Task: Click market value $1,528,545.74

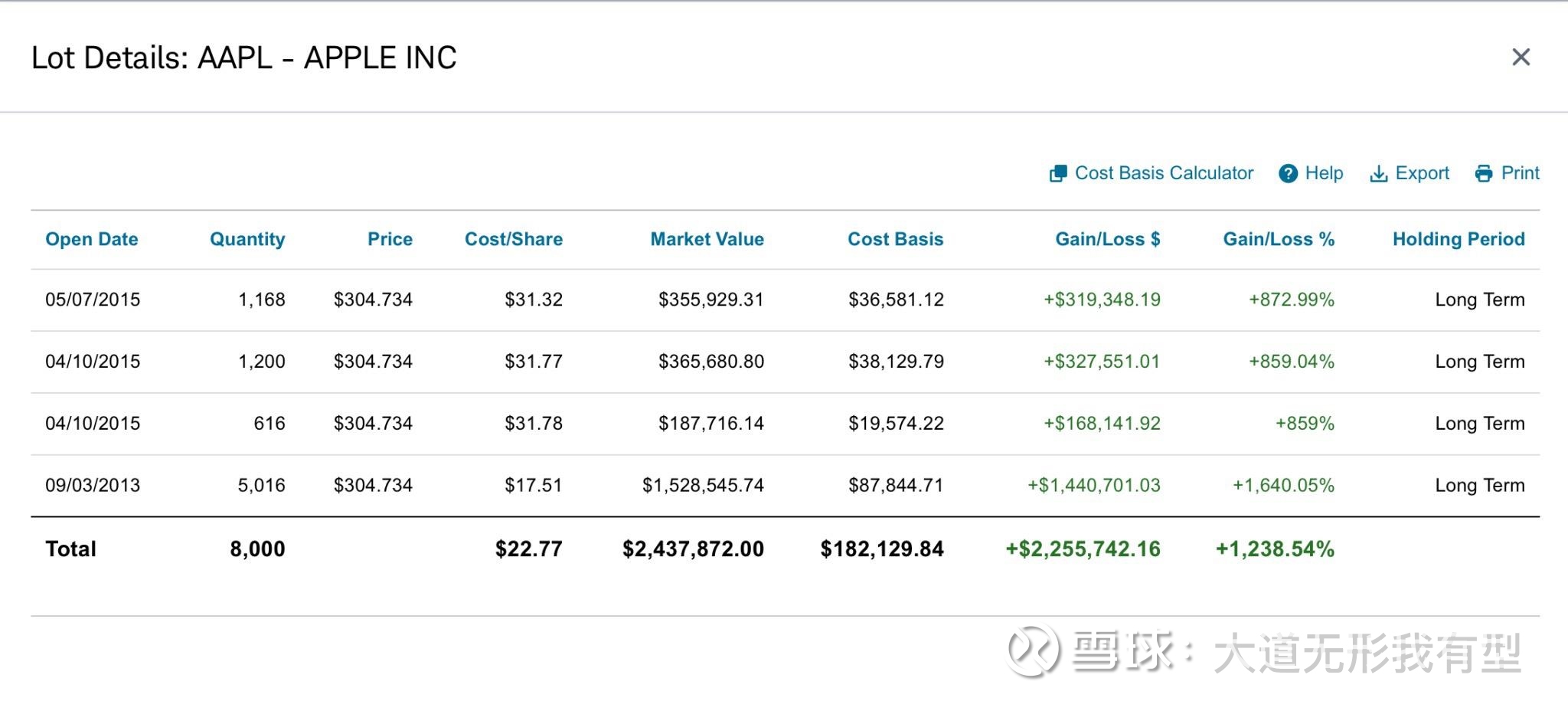Action: 703,485
